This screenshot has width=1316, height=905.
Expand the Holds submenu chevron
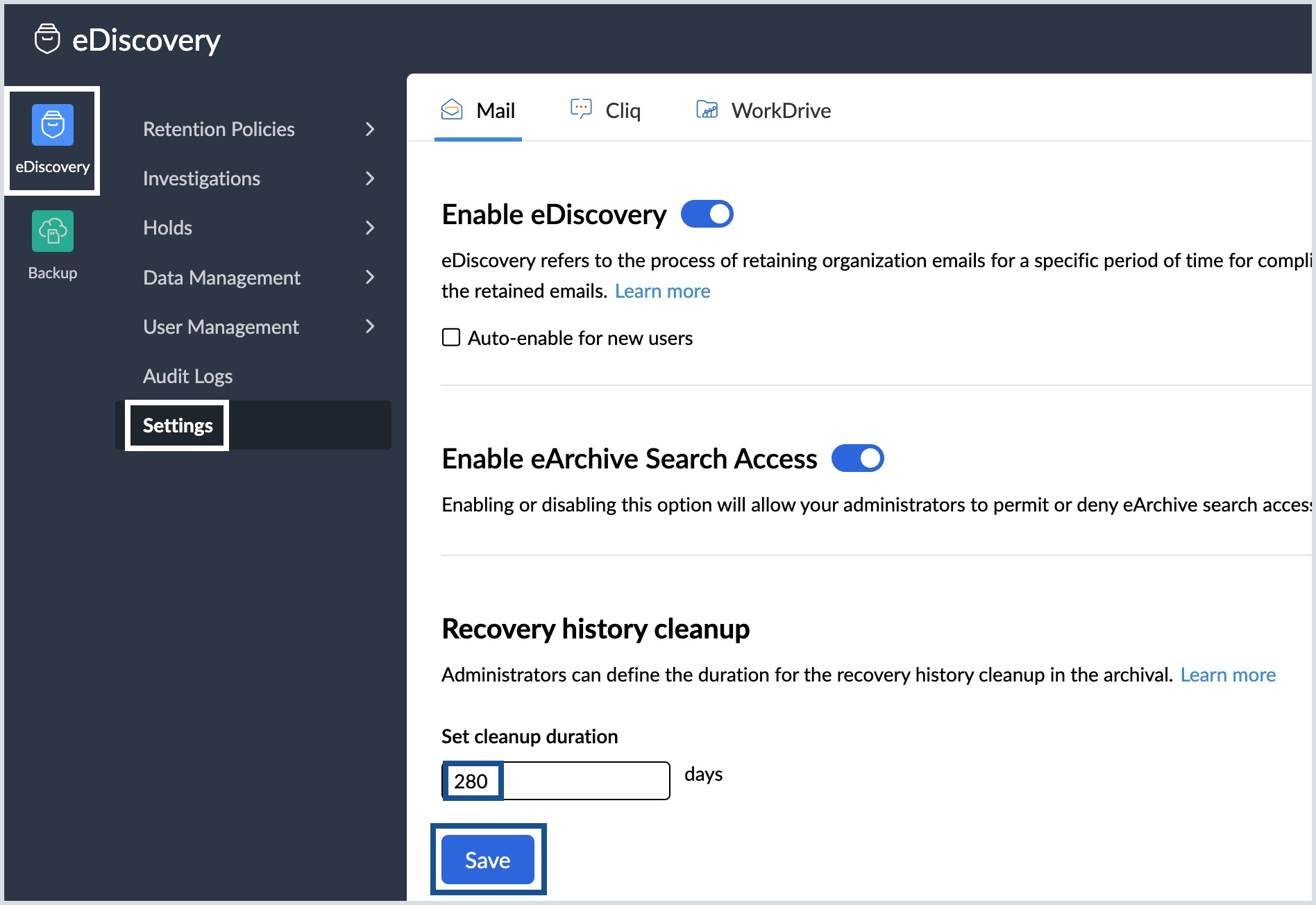pyautogui.click(x=370, y=228)
